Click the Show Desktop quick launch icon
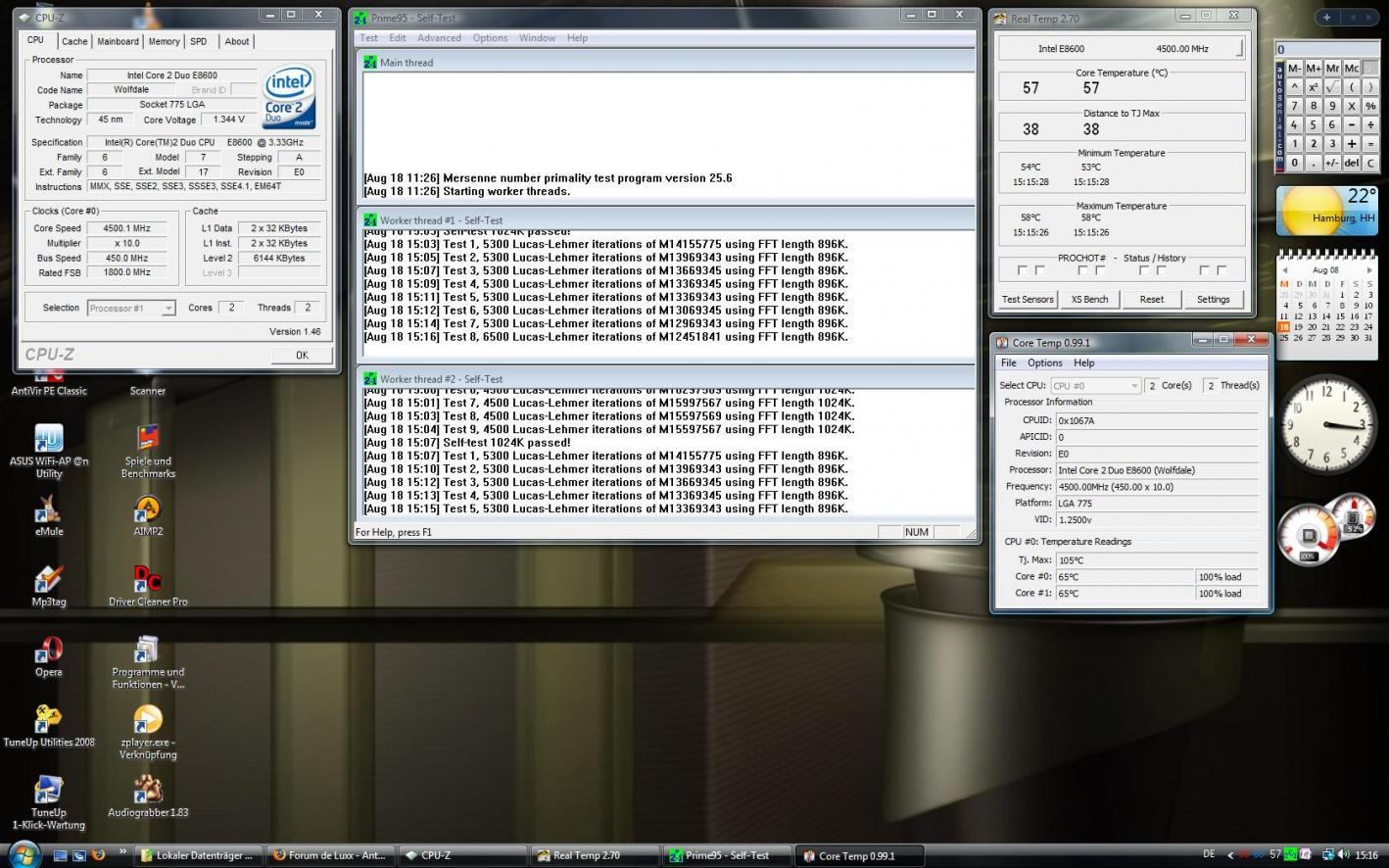The image size is (1389, 868). pyautogui.click(x=61, y=855)
